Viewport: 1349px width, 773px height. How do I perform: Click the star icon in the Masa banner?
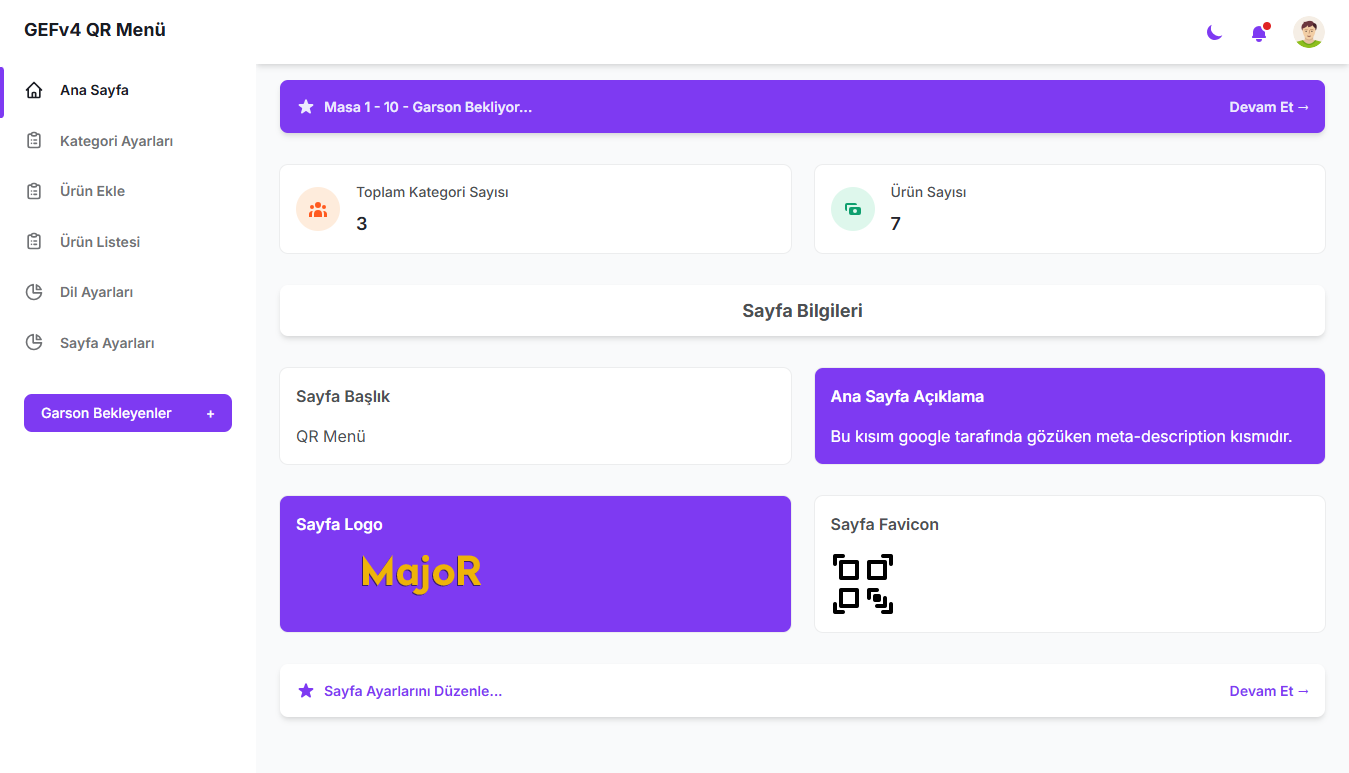tap(306, 107)
